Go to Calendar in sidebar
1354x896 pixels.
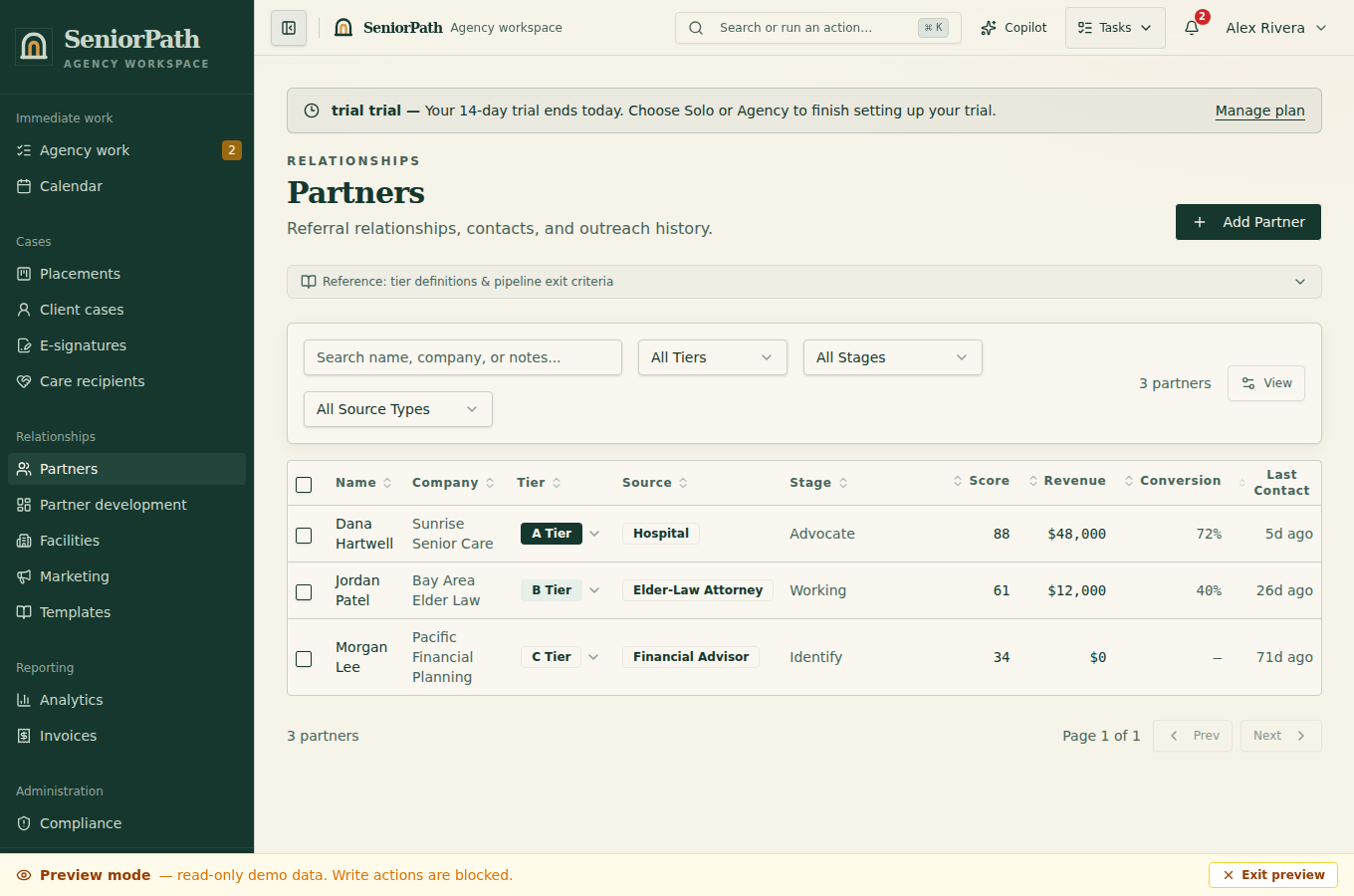coord(127,186)
